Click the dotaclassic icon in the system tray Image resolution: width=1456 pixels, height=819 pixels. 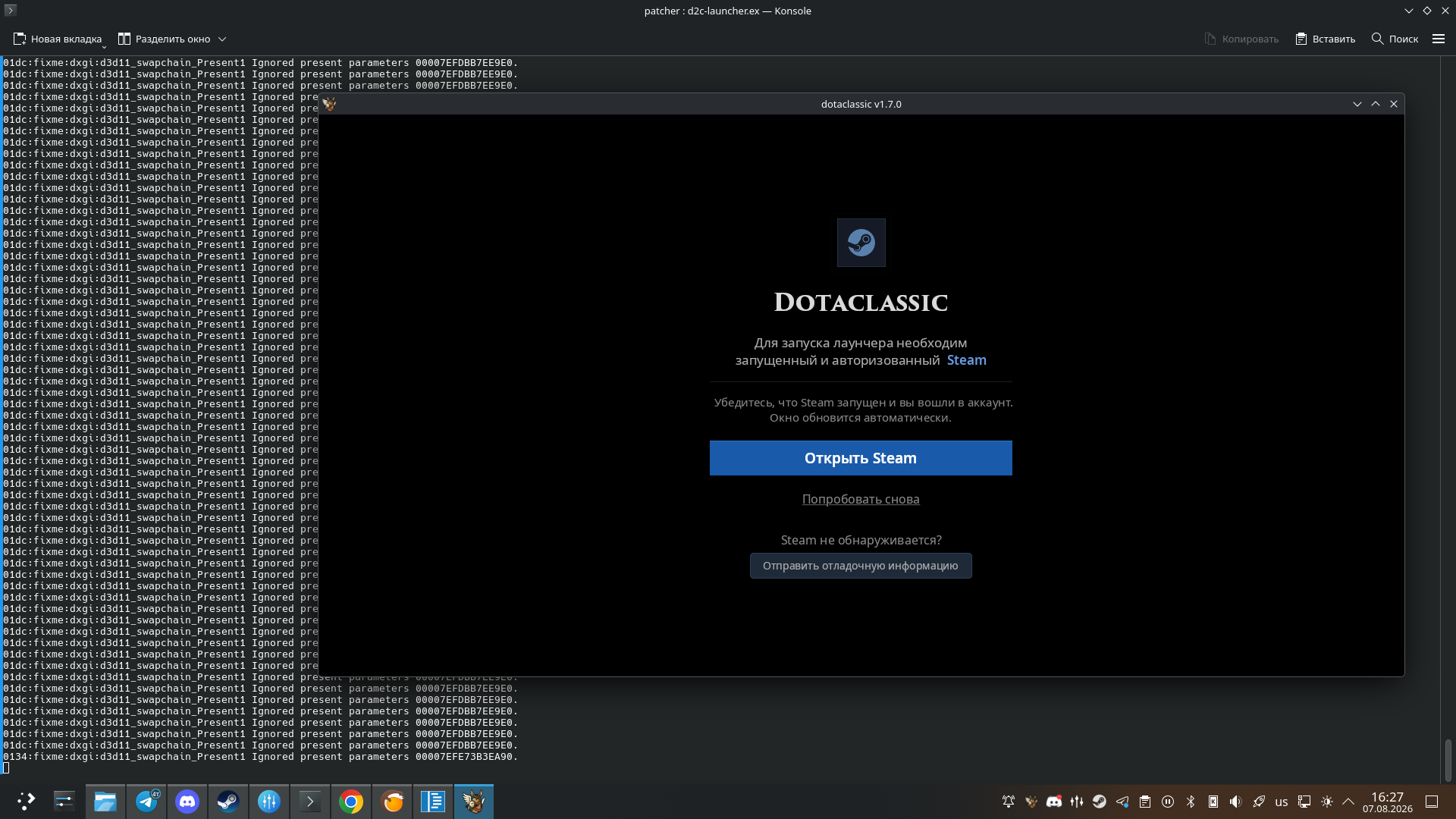pos(1031,802)
